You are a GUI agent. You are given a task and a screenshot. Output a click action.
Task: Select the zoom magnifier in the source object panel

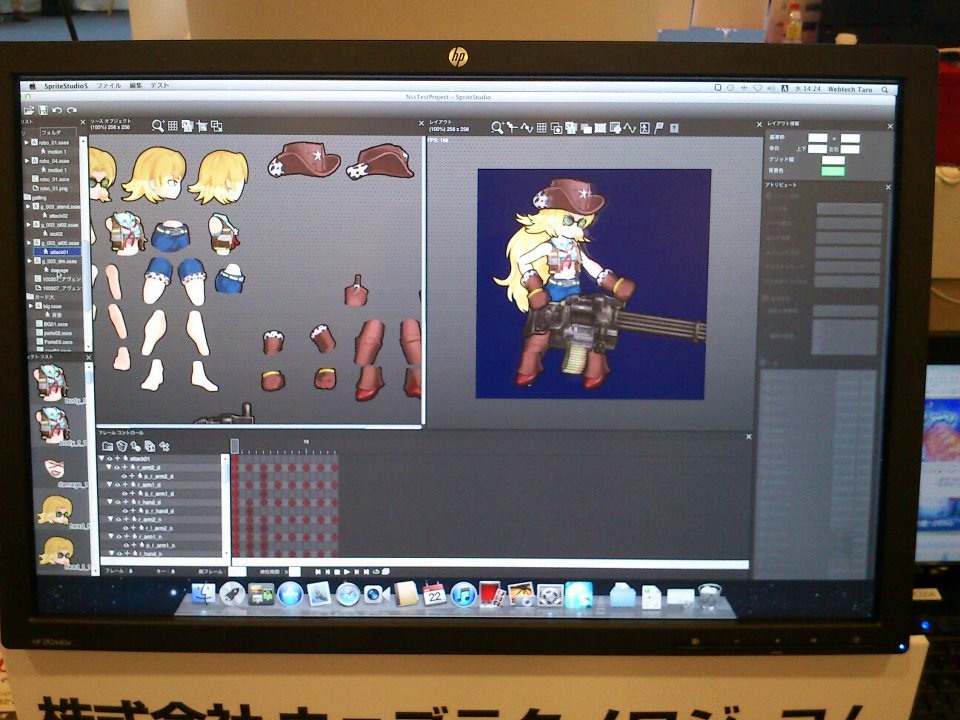tap(158, 126)
